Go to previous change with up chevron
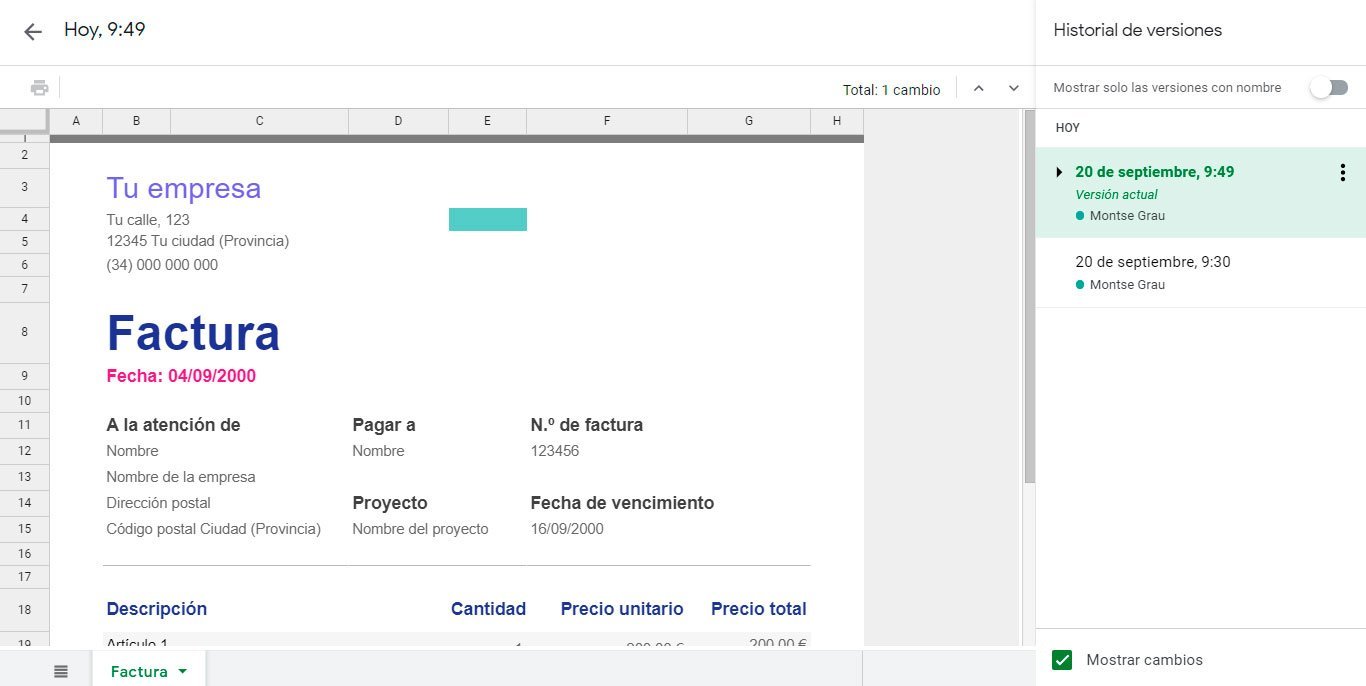The height and width of the screenshot is (686, 1366). (x=979, y=89)
